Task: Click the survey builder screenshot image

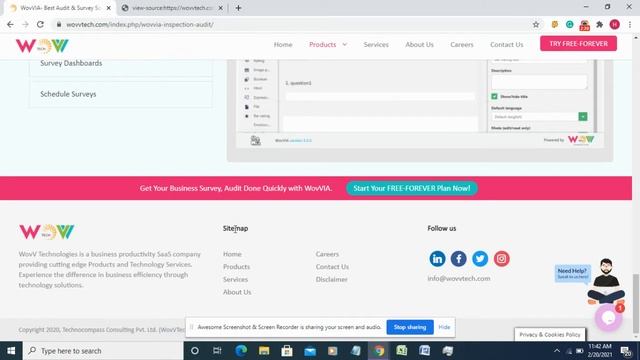Action: [x=420, y=110]
